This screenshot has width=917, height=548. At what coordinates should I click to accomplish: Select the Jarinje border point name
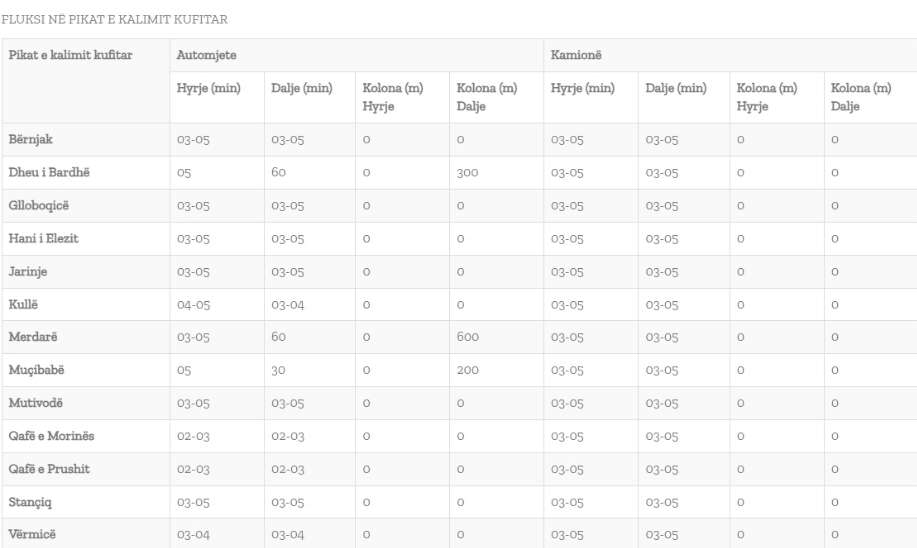tap(27, 271)
